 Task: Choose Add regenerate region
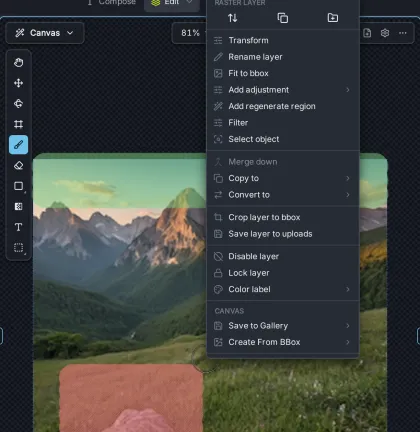(x=283, y=106)
